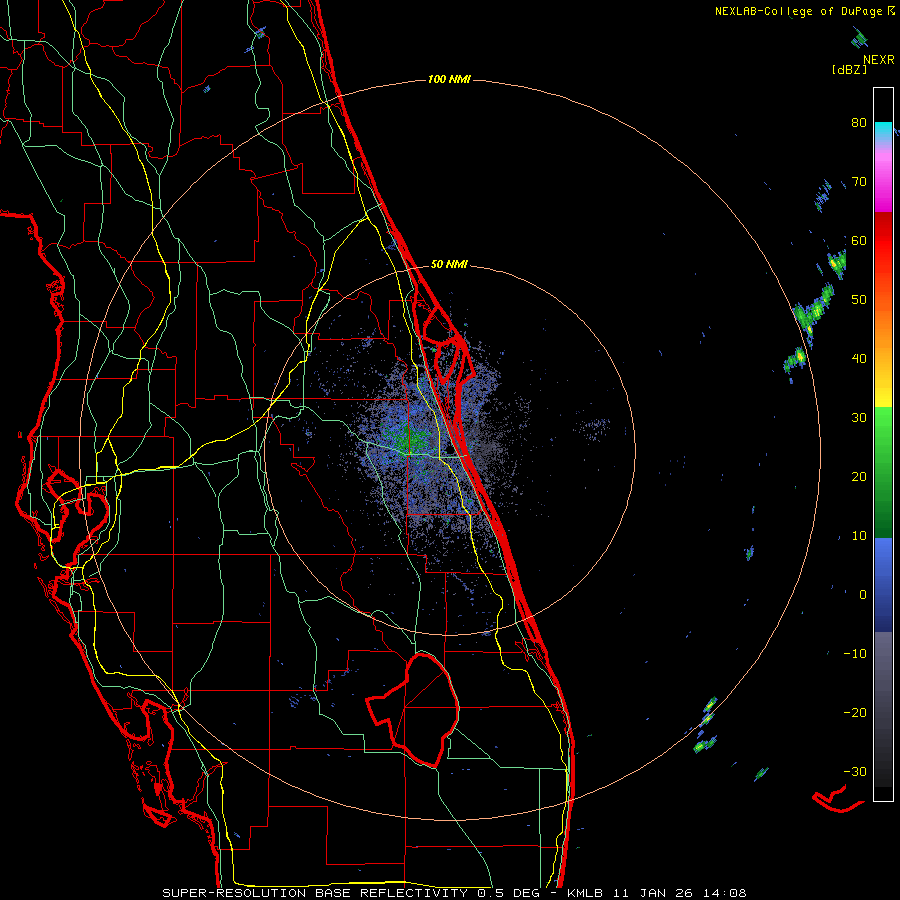Click the "50 NMI" range ring label
Screen dimensions: 900x900
(449, 265)
